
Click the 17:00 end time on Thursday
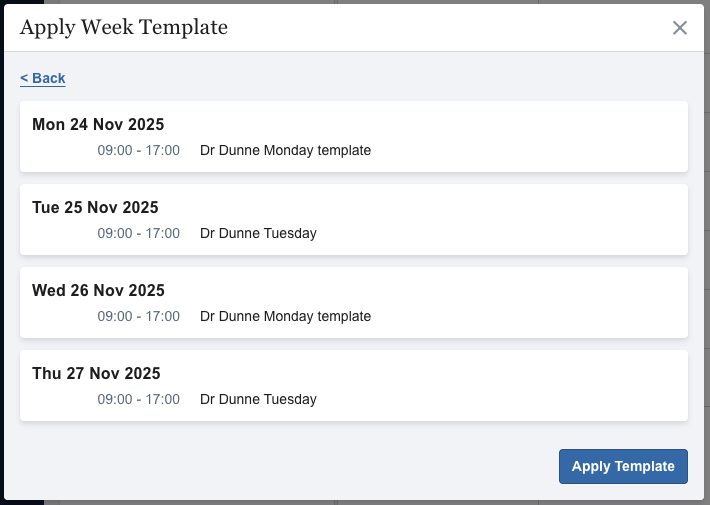click(x=163, y=400)
